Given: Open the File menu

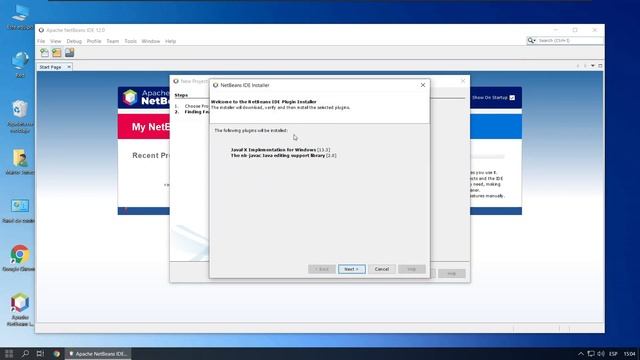Looking at the screenshot, I should click(x=41, y=41).
